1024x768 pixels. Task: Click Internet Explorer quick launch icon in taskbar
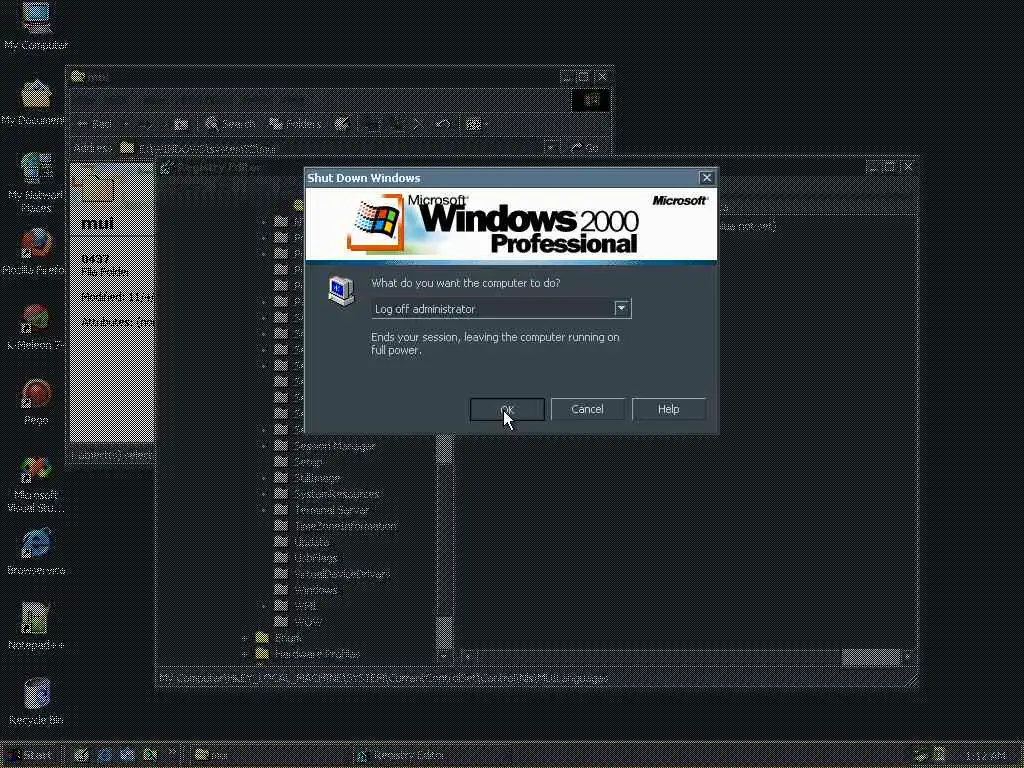pyautogui.click(x=104, y=755)
